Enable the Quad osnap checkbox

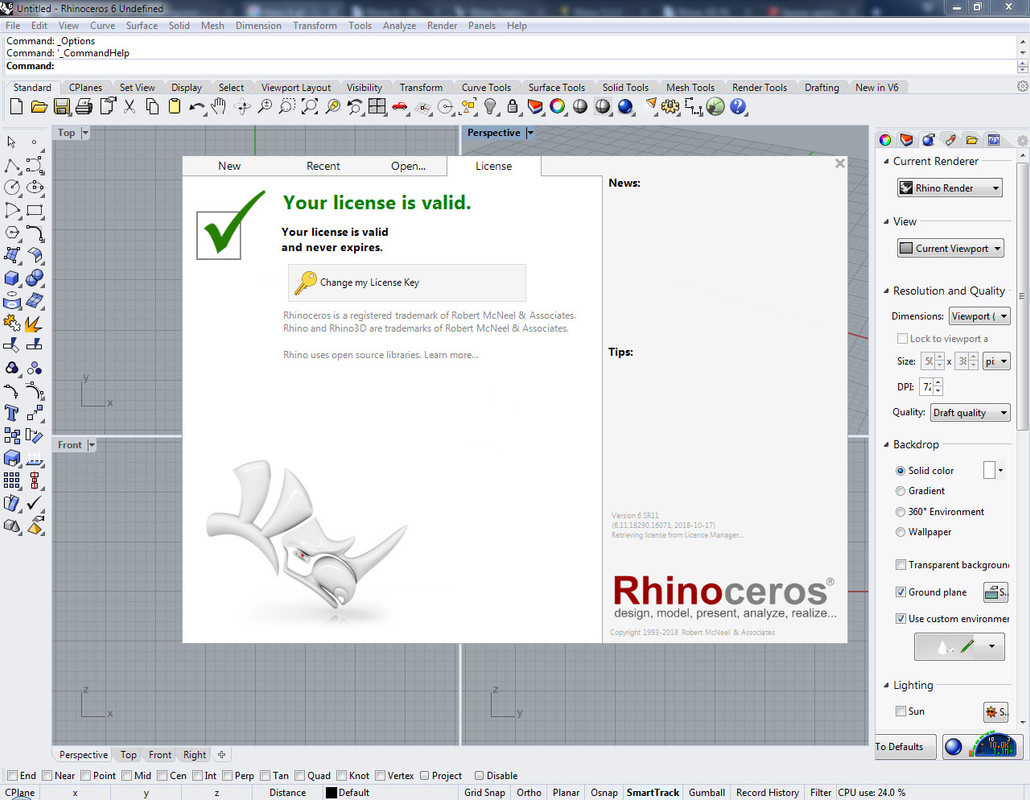[x=300, y=776]
